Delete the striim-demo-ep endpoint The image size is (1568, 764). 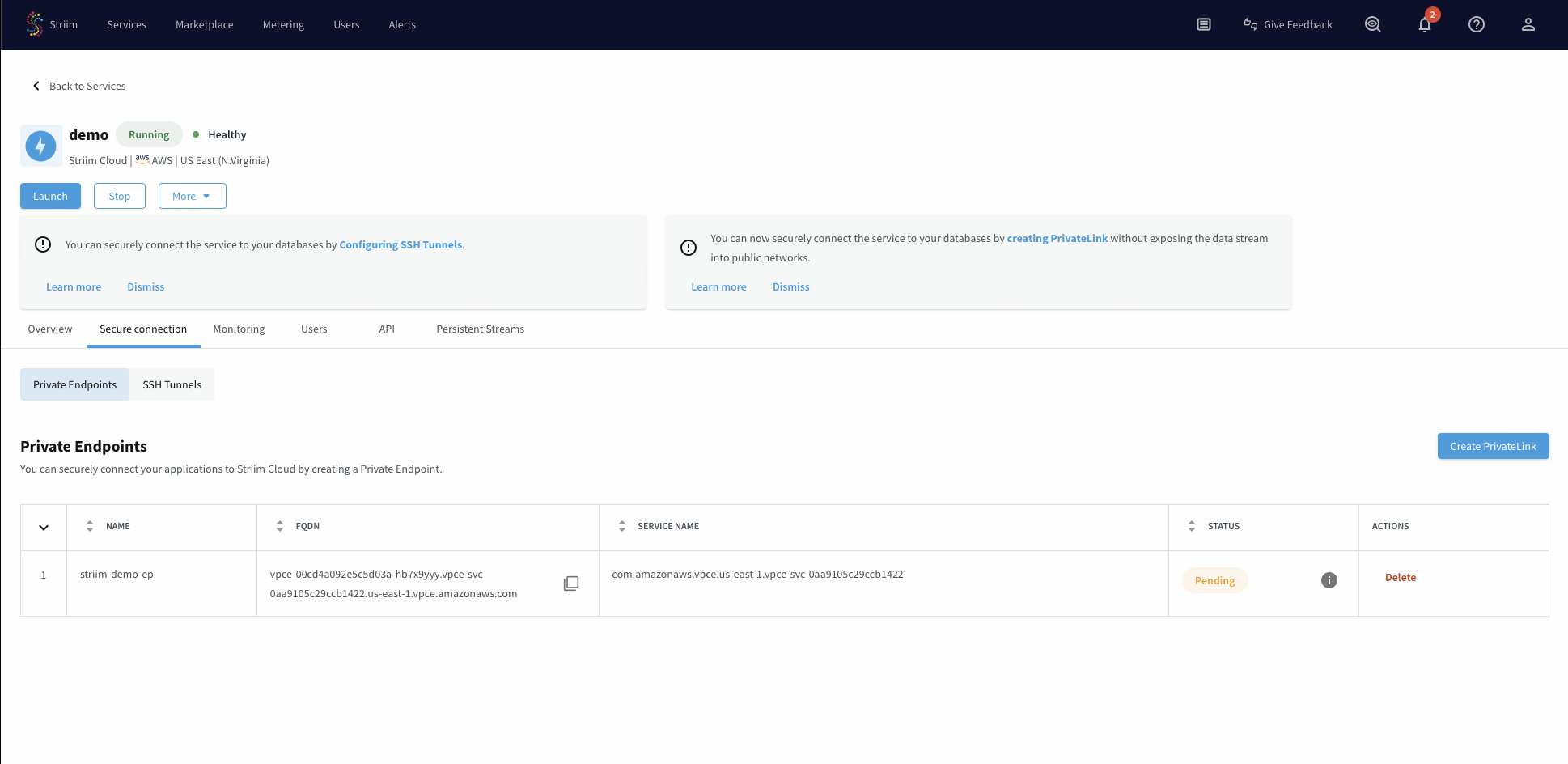click(x=1401, y=577)
